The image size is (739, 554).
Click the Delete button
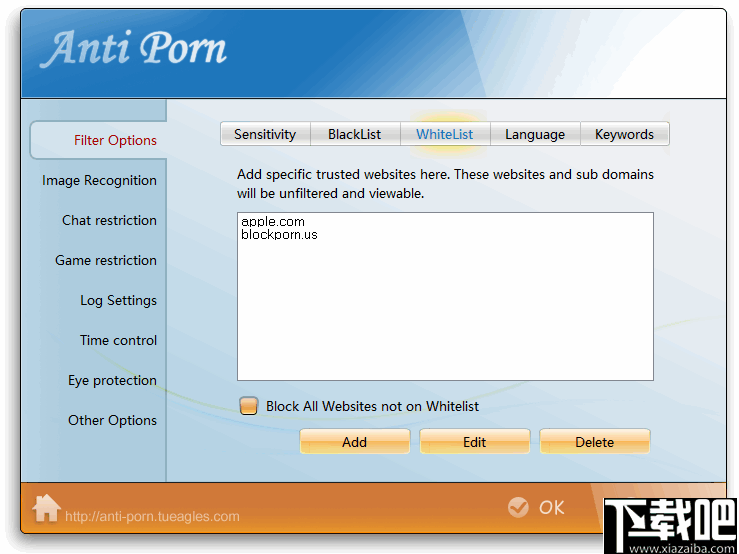click(x=595, y=442)
